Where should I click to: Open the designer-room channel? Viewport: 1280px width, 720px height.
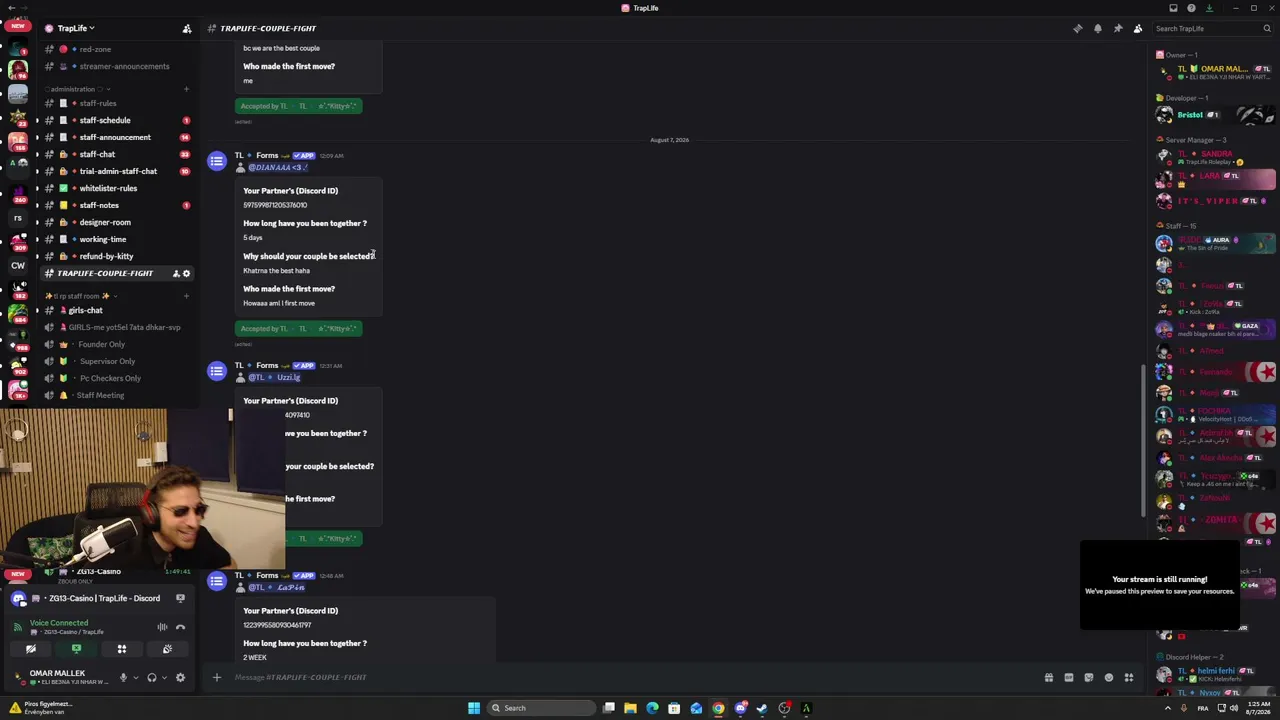(118, 222)
